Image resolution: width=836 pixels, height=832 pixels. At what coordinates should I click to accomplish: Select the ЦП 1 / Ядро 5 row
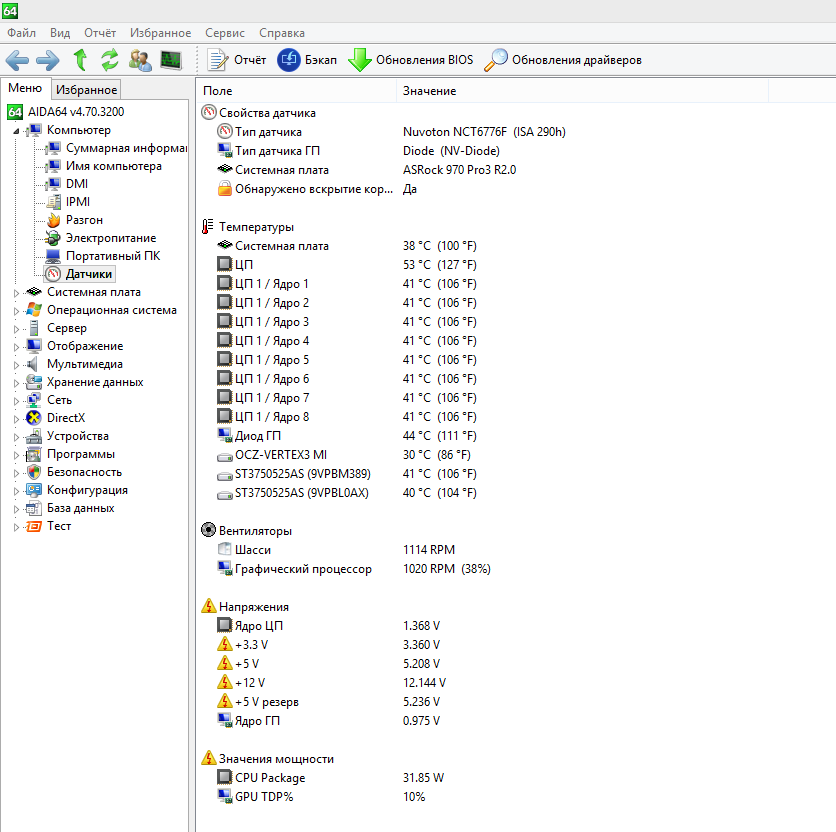[x=347, y=360]
